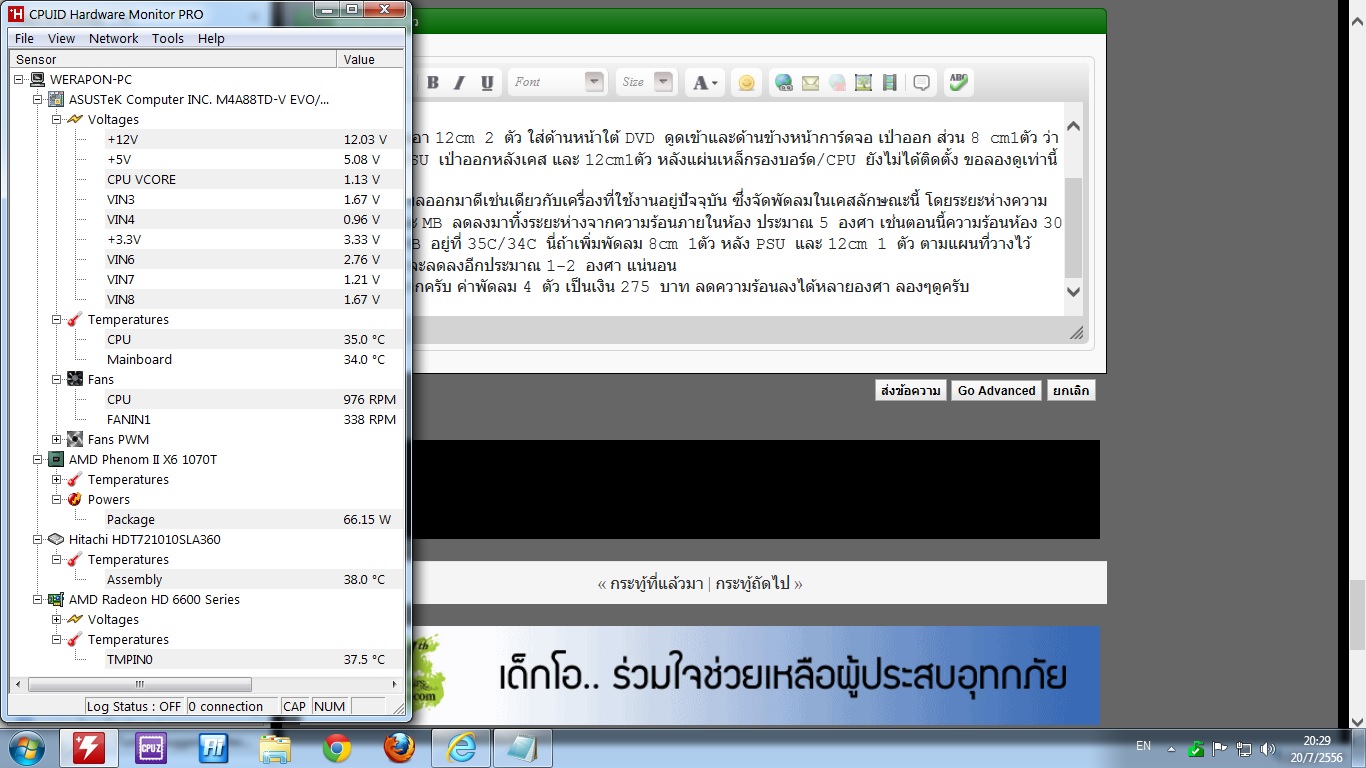Open the Network menu in HWMonitor

[x=113, y=38]
